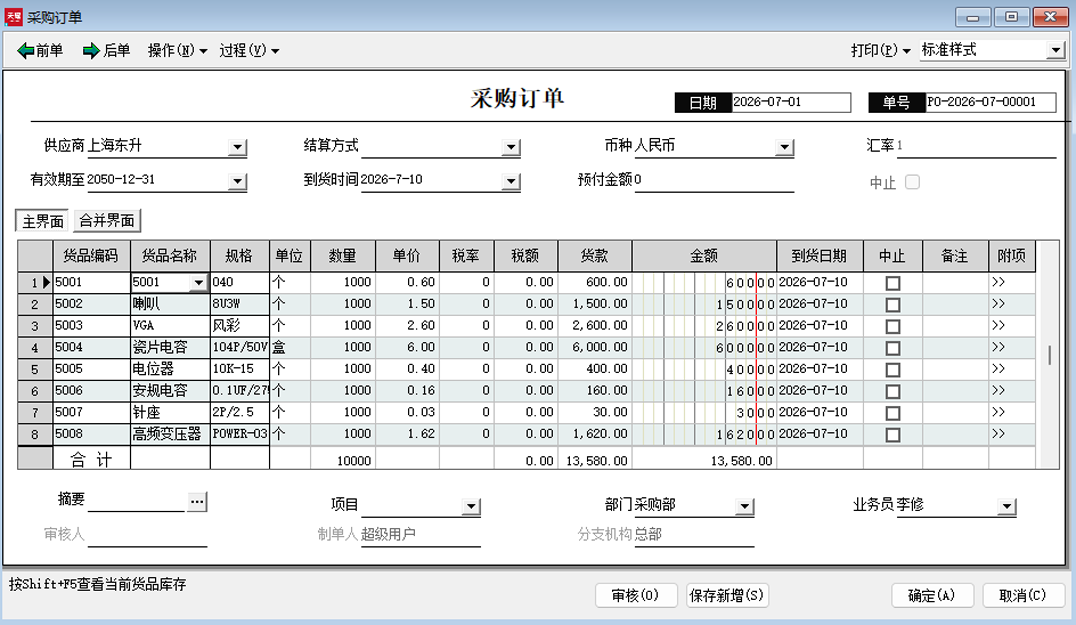Viewport: 1076px width, 625px height.
Task: Open the 附项 arrows for row 5007
Action: (x=998, y=412)
